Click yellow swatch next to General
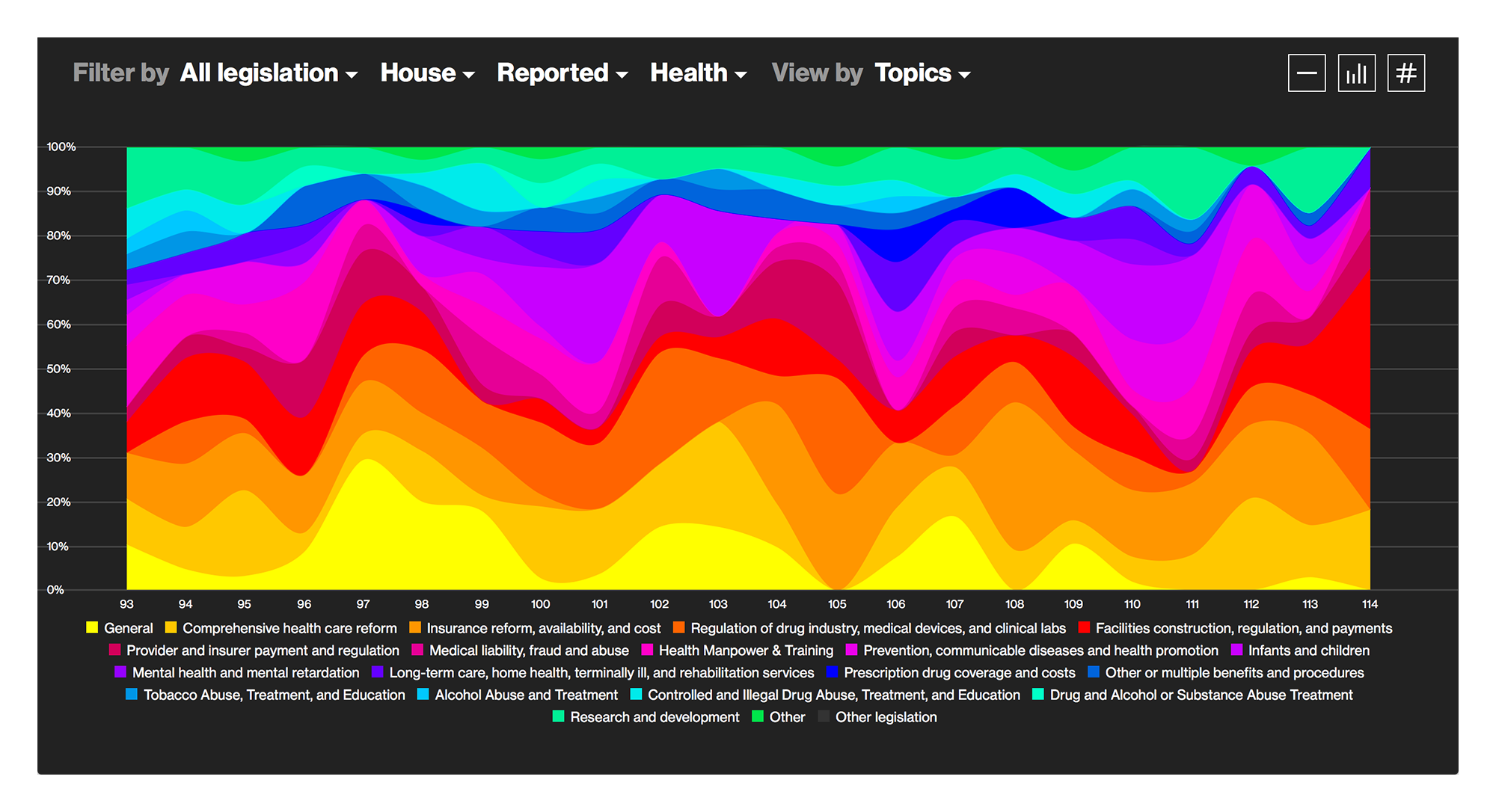This screenshot has width=1496, height=812. coord(92,628)
